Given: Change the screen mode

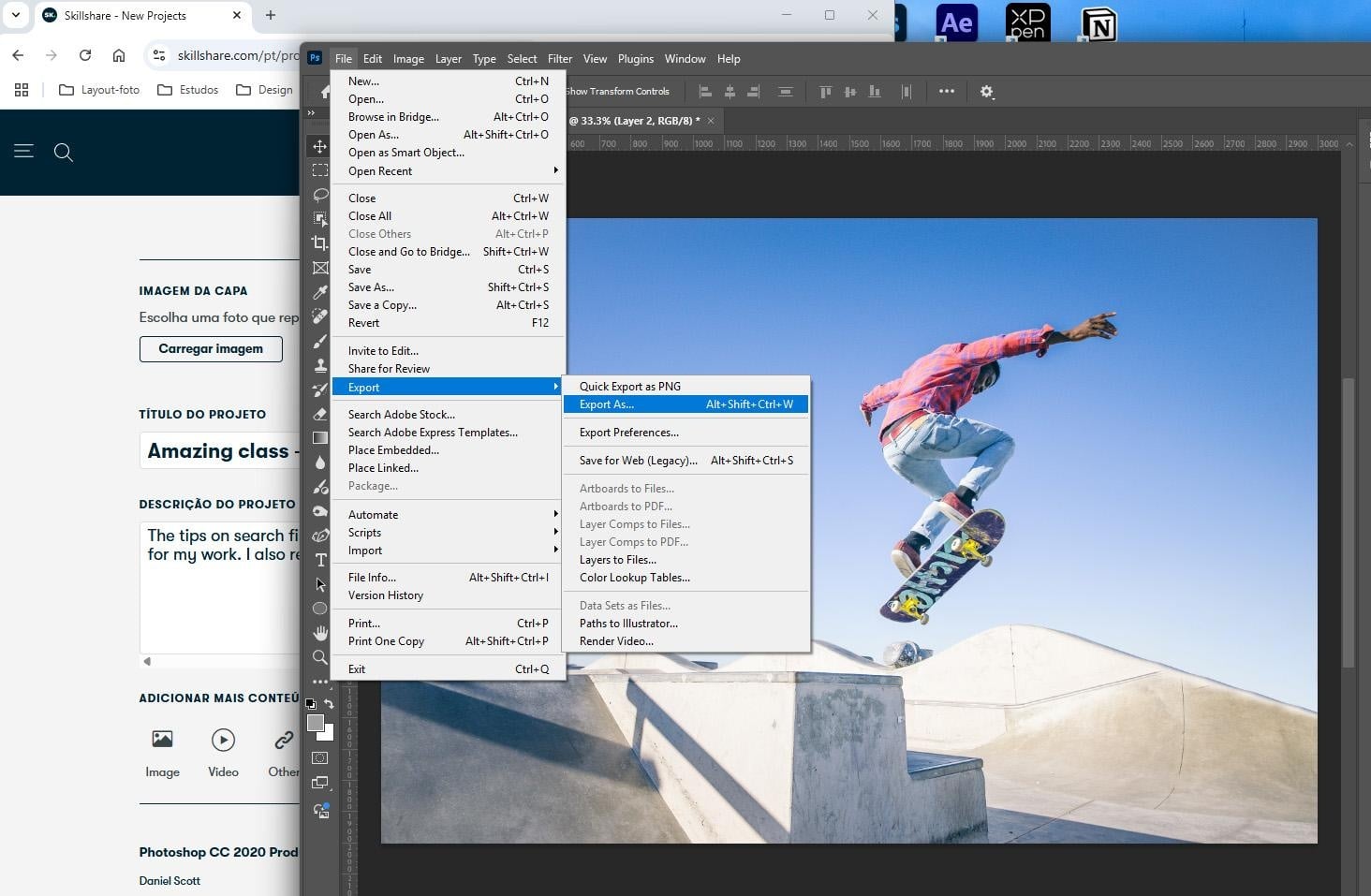Looking at the screenshot, I should point(320,783).
